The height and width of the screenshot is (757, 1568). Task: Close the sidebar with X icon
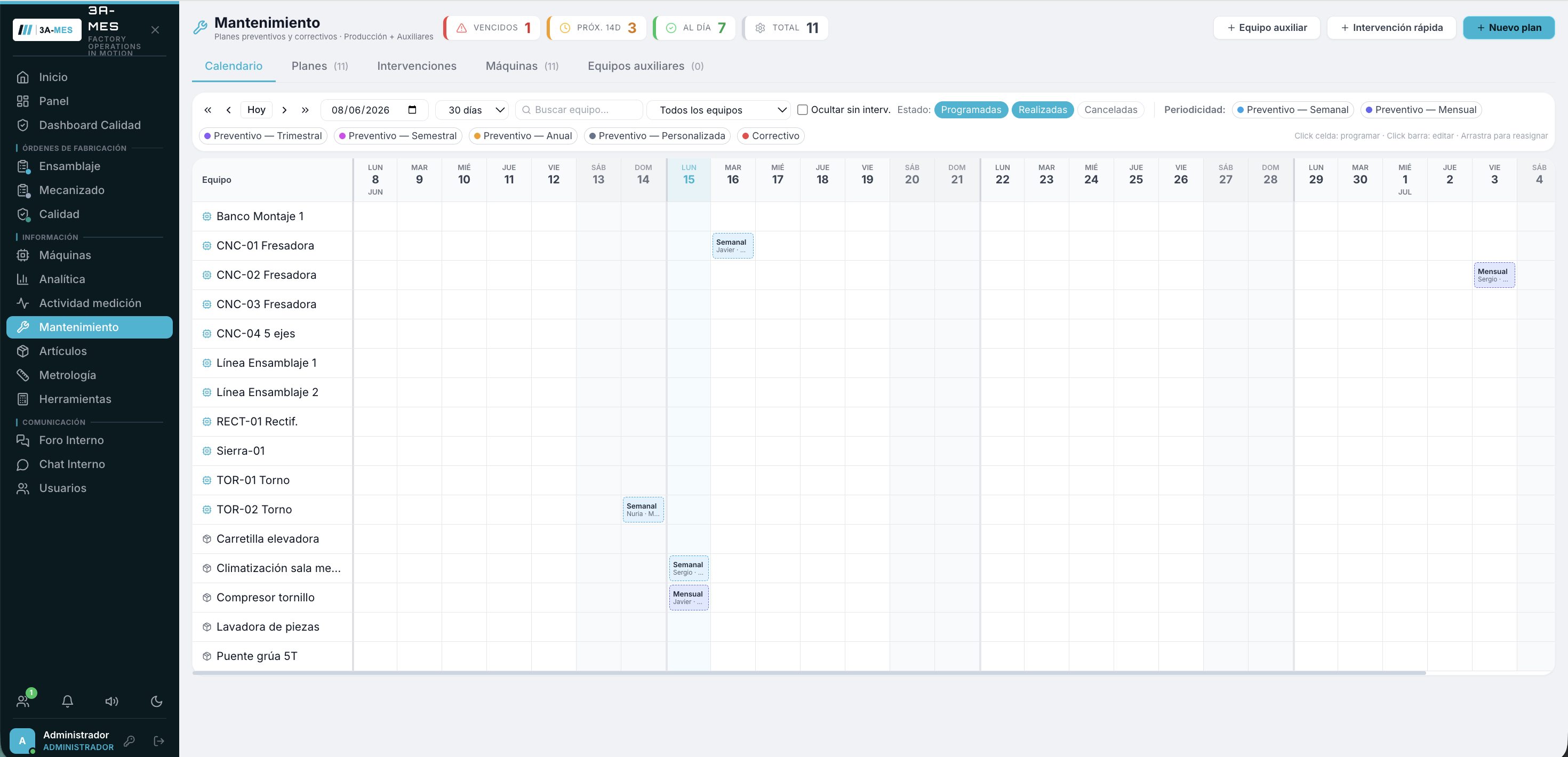(155, 30)
